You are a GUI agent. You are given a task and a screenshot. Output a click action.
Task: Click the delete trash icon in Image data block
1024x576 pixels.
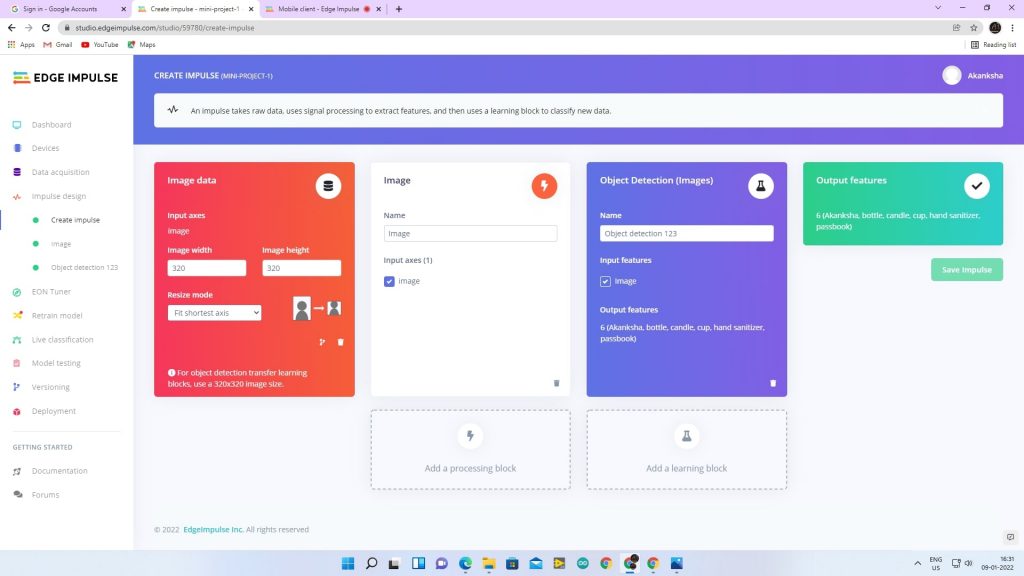tap(340, 342)
